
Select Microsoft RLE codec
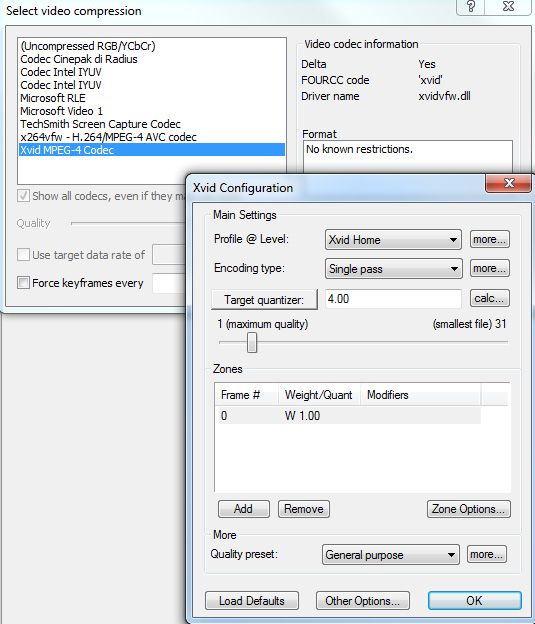(x=152, y=98)
